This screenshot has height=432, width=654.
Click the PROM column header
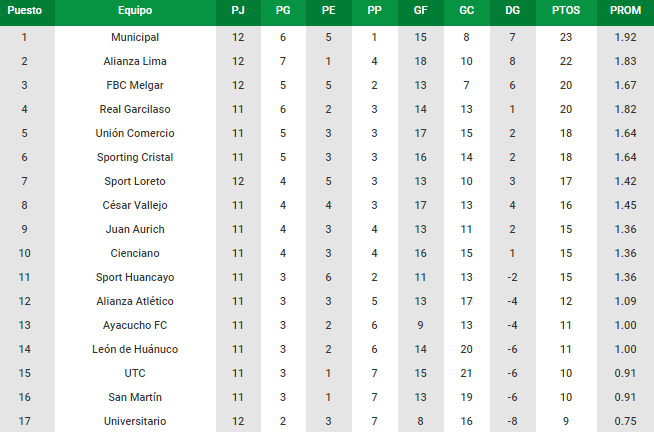625,10
